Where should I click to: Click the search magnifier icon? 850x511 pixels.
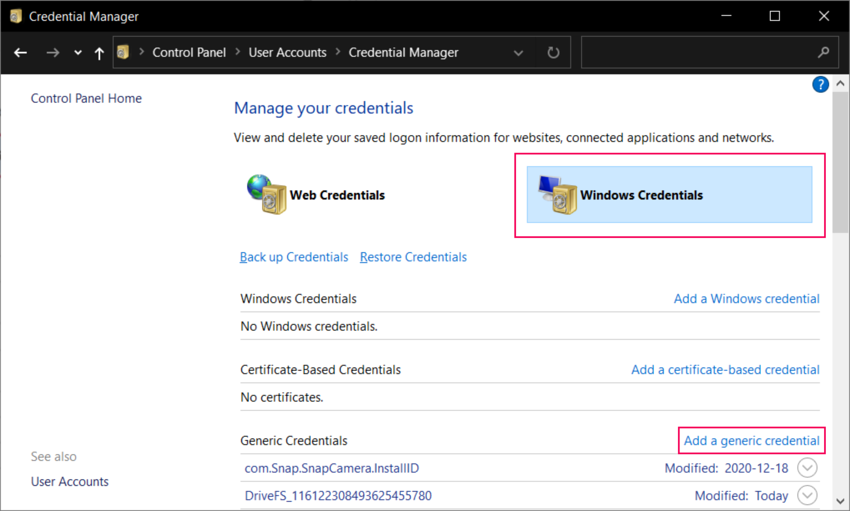pos(824,52)
